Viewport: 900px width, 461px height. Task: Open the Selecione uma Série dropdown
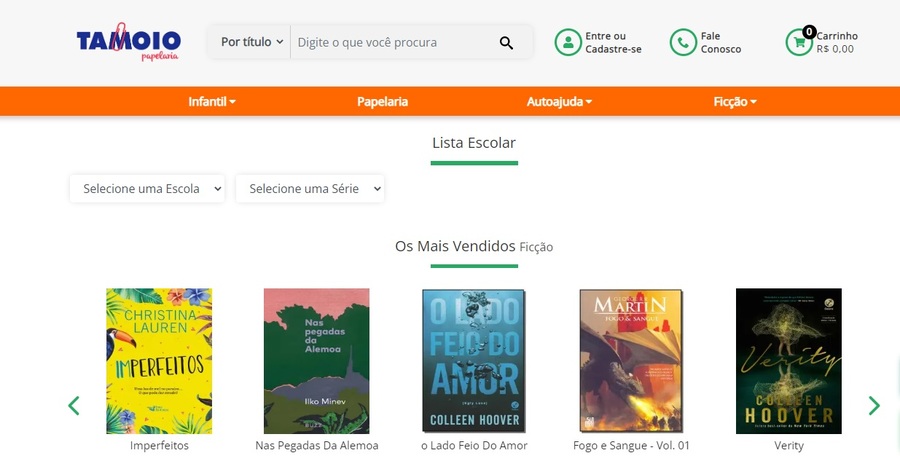310,188
